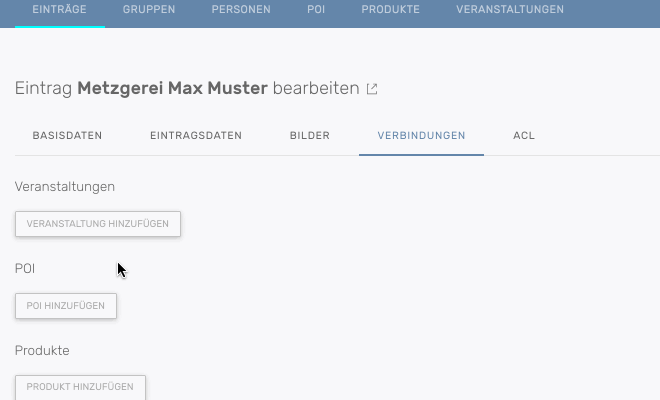Click the Produkte section heading
Viewport: 660px width, 400px height.
(x=42, y=351)
